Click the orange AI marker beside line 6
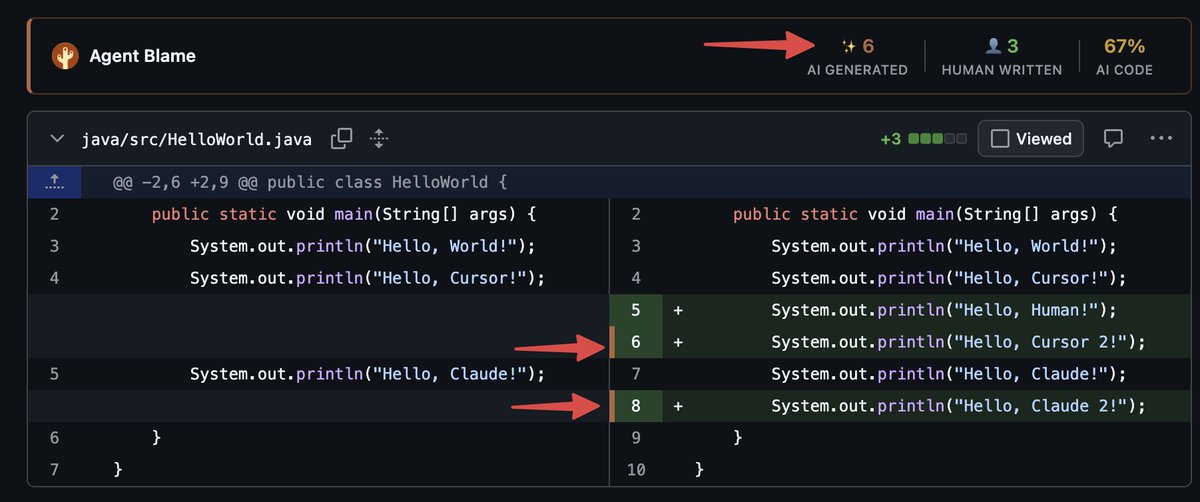This screenshot has height=502, width=1200. (611, 342)
